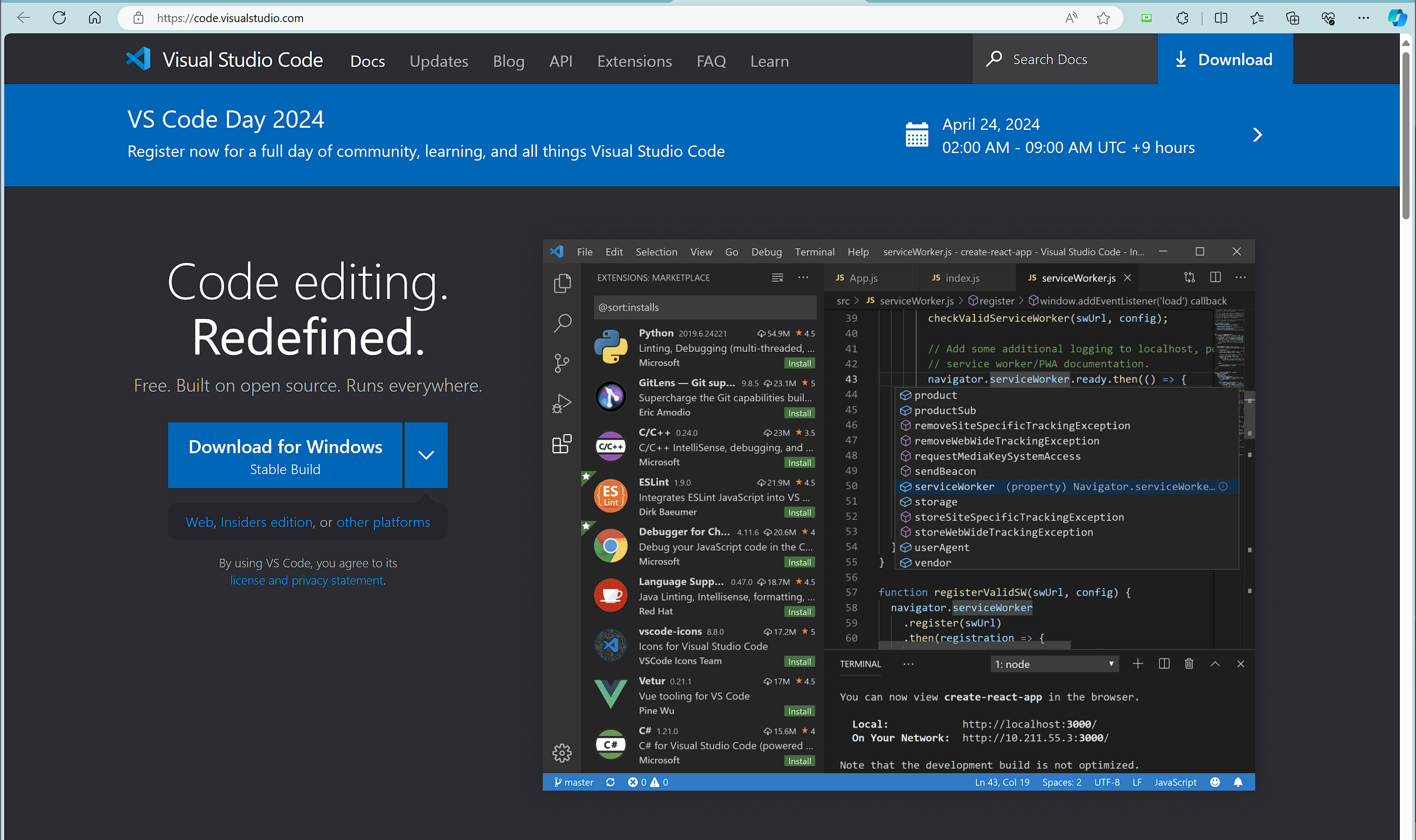
Task: Click Download for Windows Stable Build
Action: pos(285,456)
